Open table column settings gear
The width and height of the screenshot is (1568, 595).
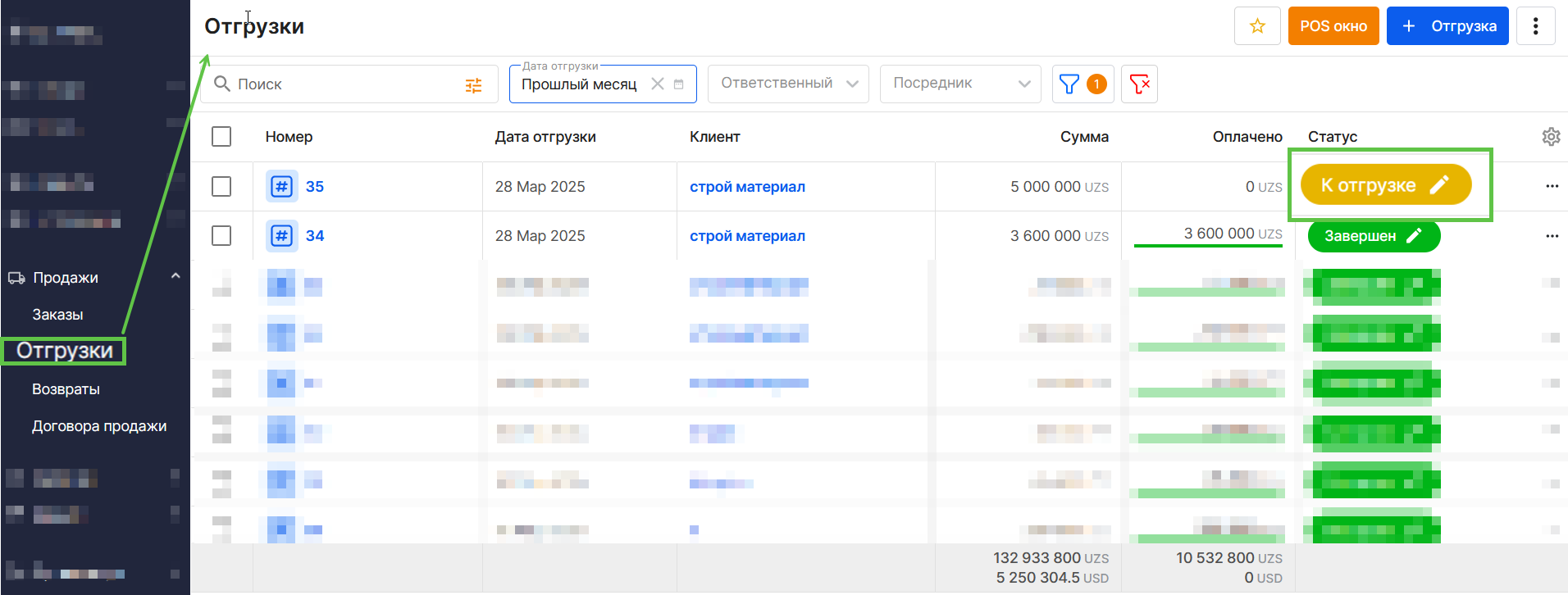(x=1550, y=137)
